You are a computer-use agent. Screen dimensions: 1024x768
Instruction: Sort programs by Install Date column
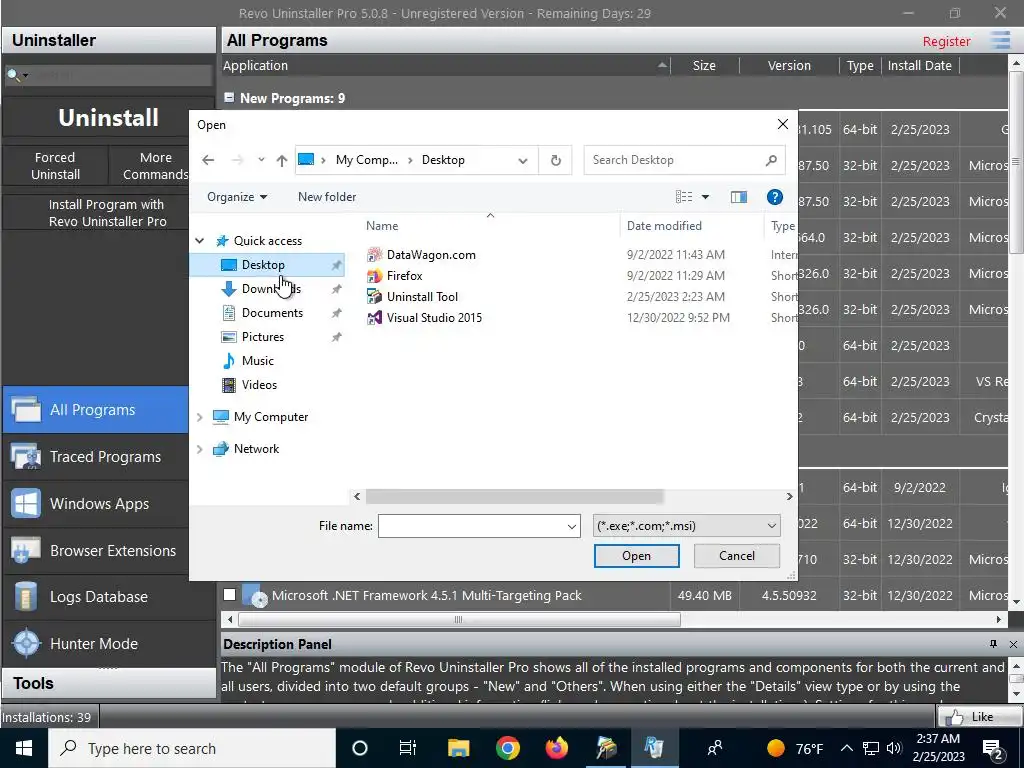(920, 65)
